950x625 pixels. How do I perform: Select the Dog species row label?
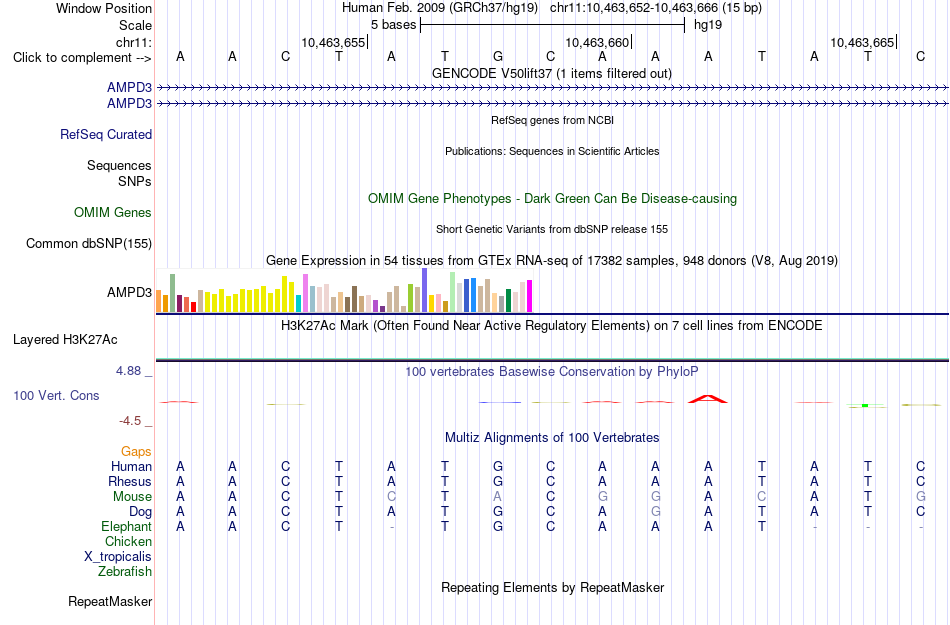coord(140,512)
